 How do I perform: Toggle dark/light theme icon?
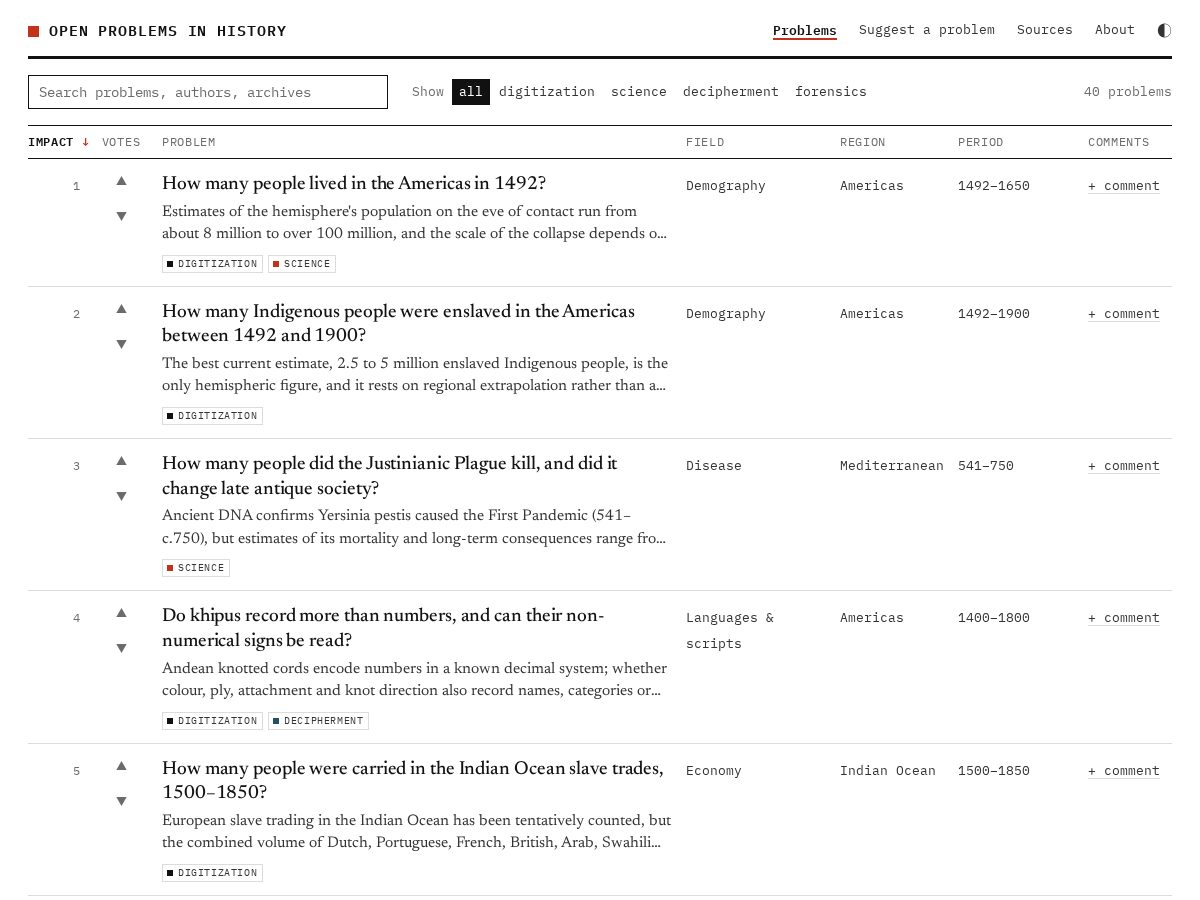pos(1164,30)
